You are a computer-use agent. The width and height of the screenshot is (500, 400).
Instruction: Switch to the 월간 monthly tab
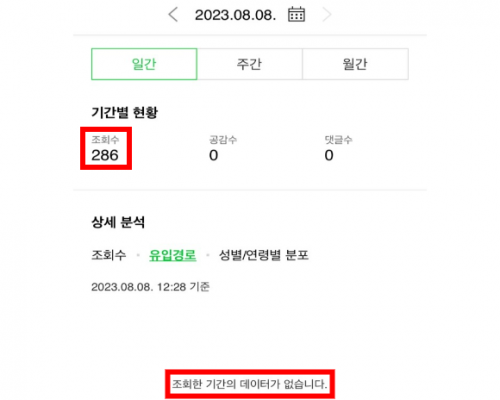click(x=355, y=64)
